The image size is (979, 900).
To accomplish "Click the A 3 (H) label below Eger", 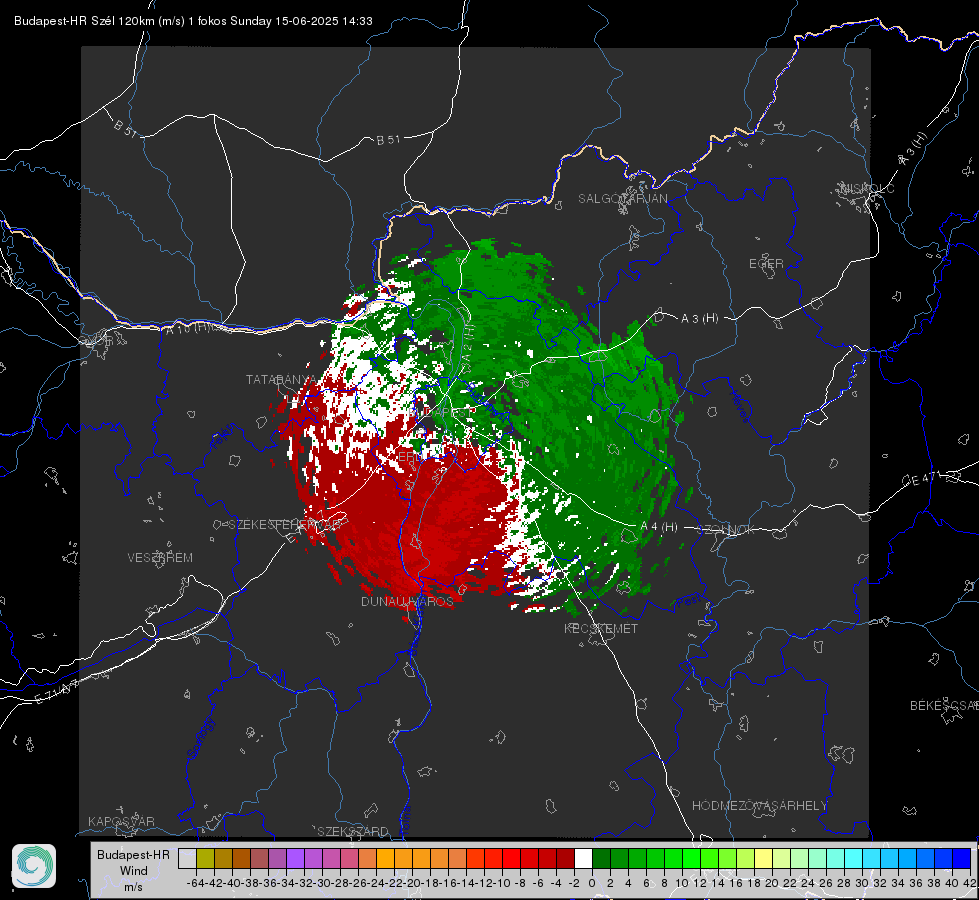I will (x=699, y=318).
